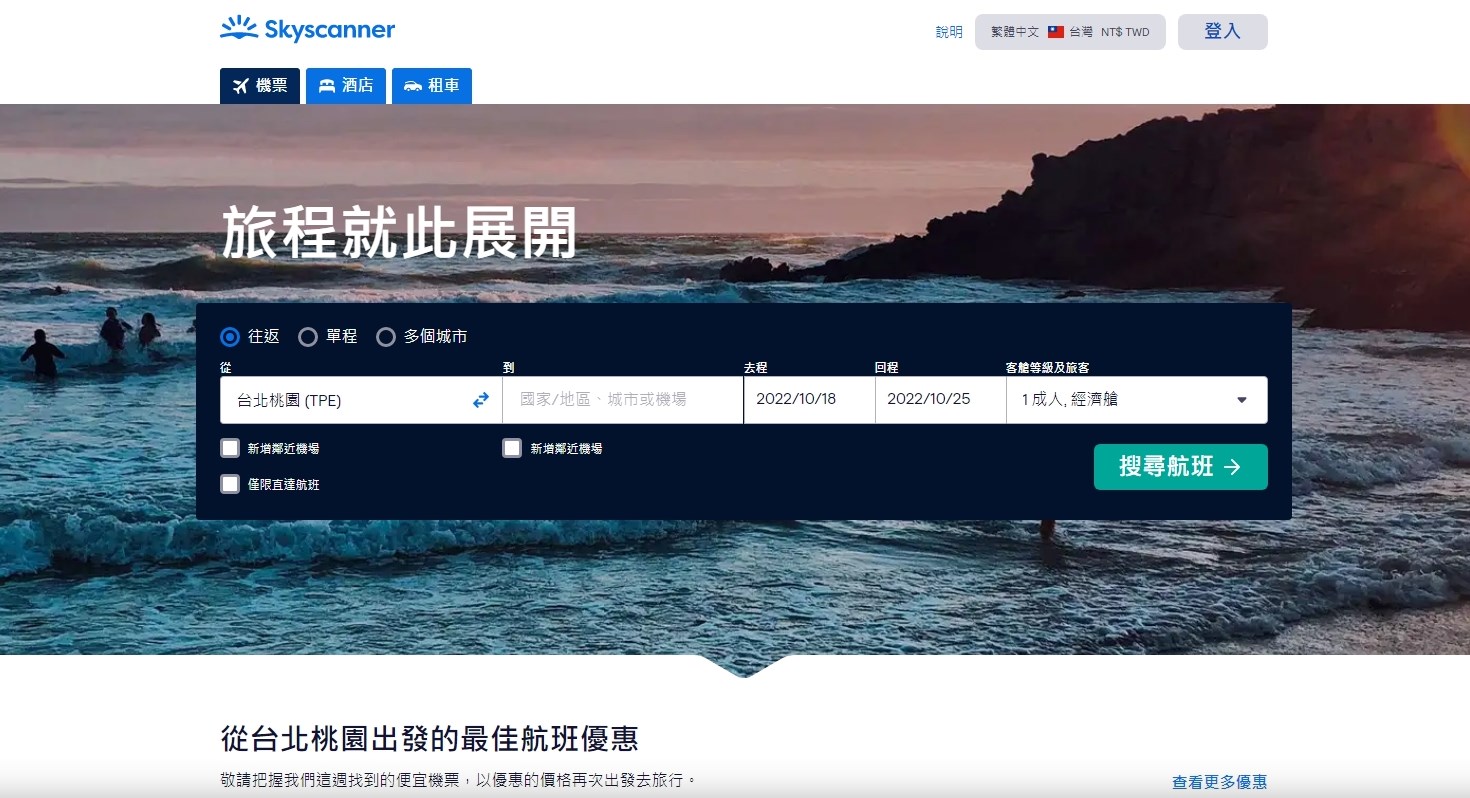Open the 去程 departure date picker
Screen dimensions: 1470x798
coord(808,400)
